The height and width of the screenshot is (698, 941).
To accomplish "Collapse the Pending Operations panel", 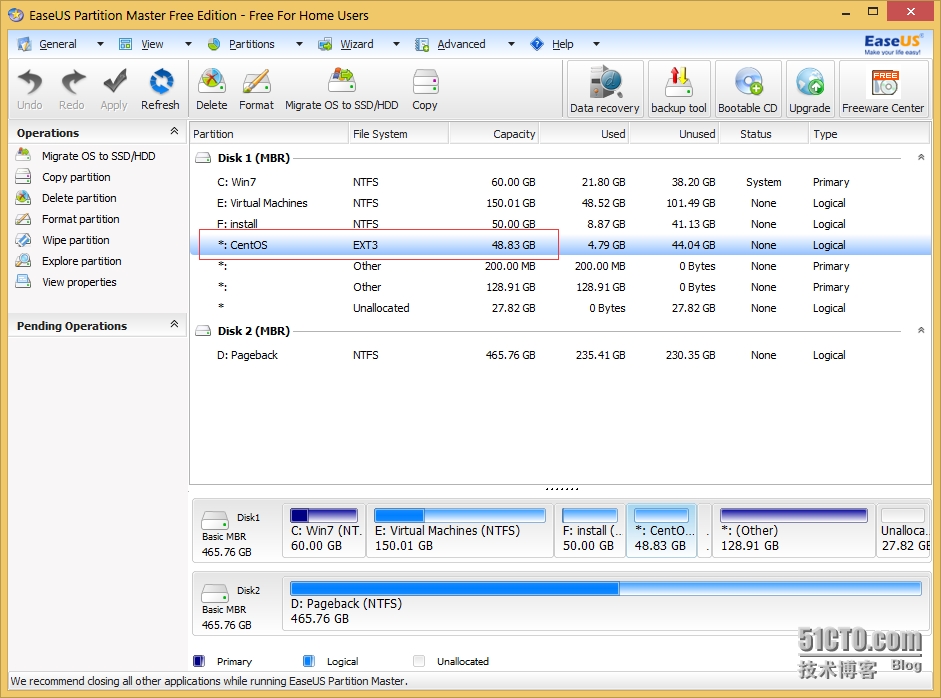I will click(174, 324).
